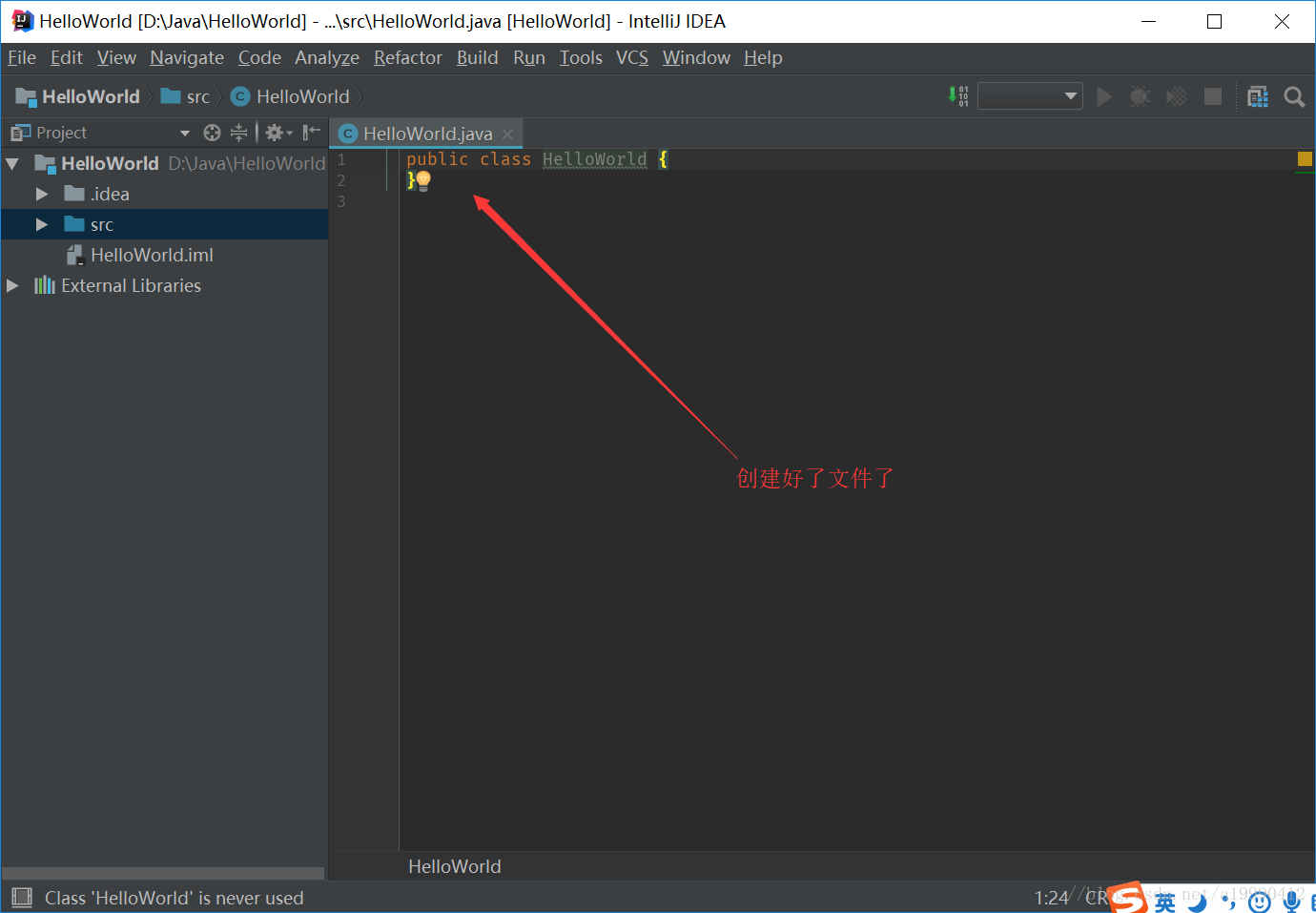The height and width of the screenshot is (913, 1316).
Task: Open the Project Structure icon
Action: (x=1258, y=96)
